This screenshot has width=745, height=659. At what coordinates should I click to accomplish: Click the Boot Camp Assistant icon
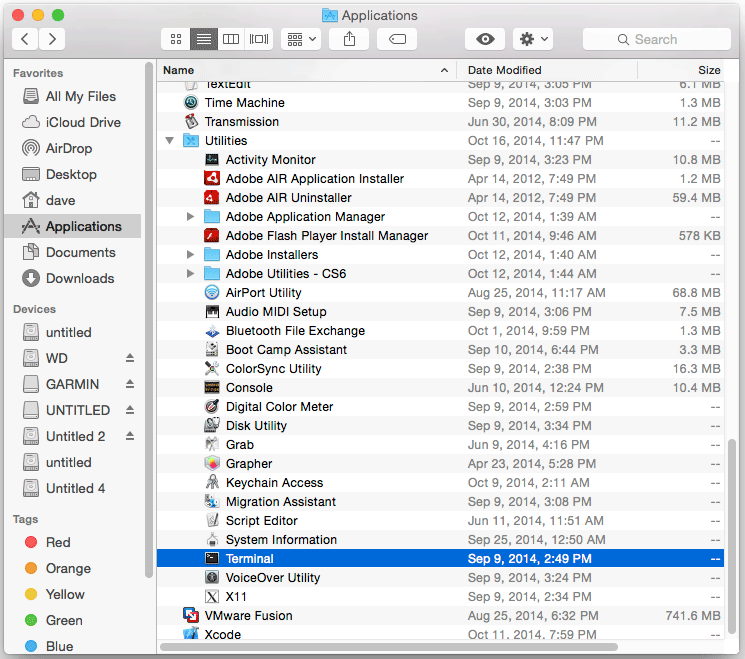212,350
